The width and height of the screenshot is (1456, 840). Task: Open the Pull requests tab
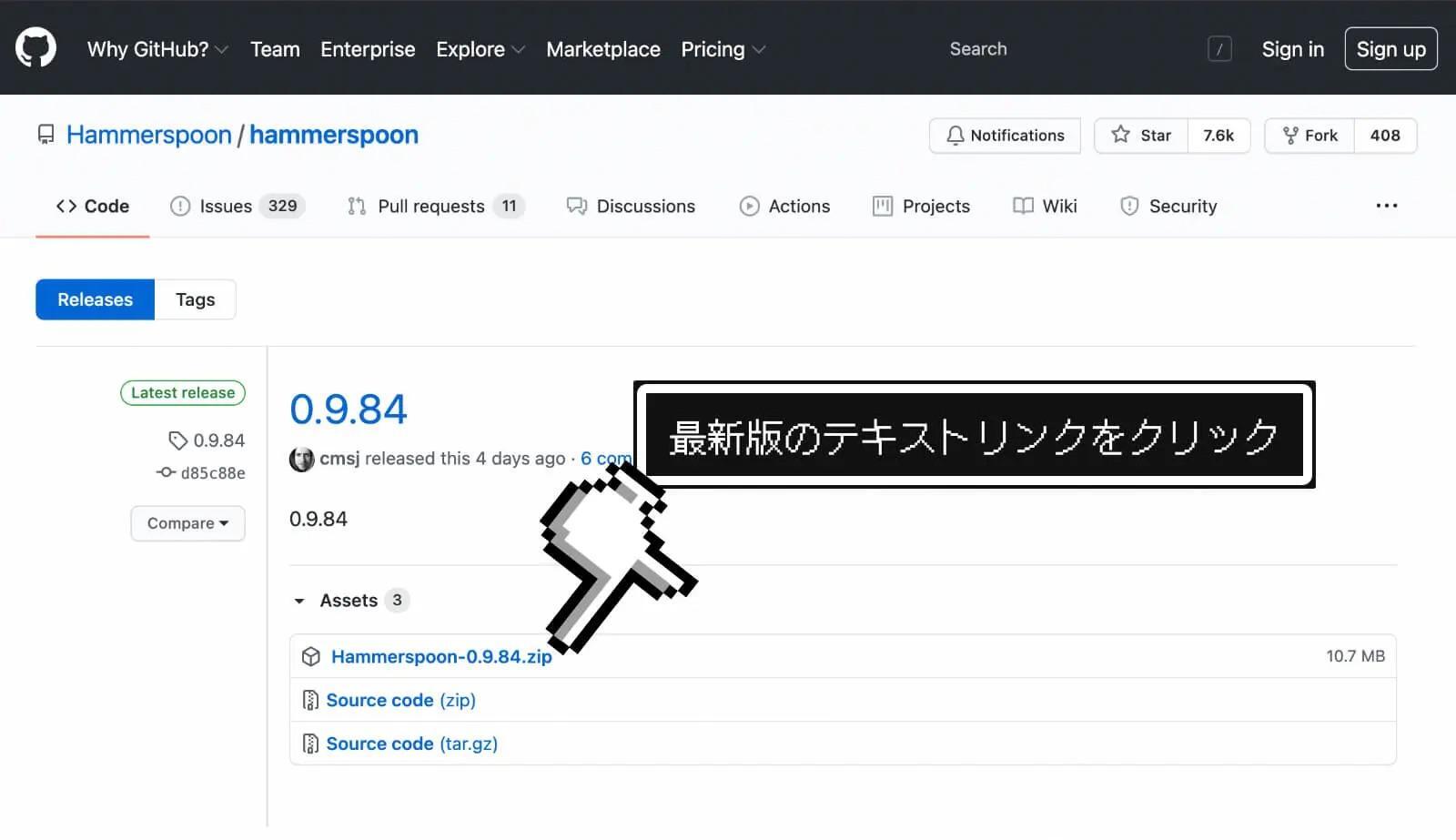click(436, 207)
